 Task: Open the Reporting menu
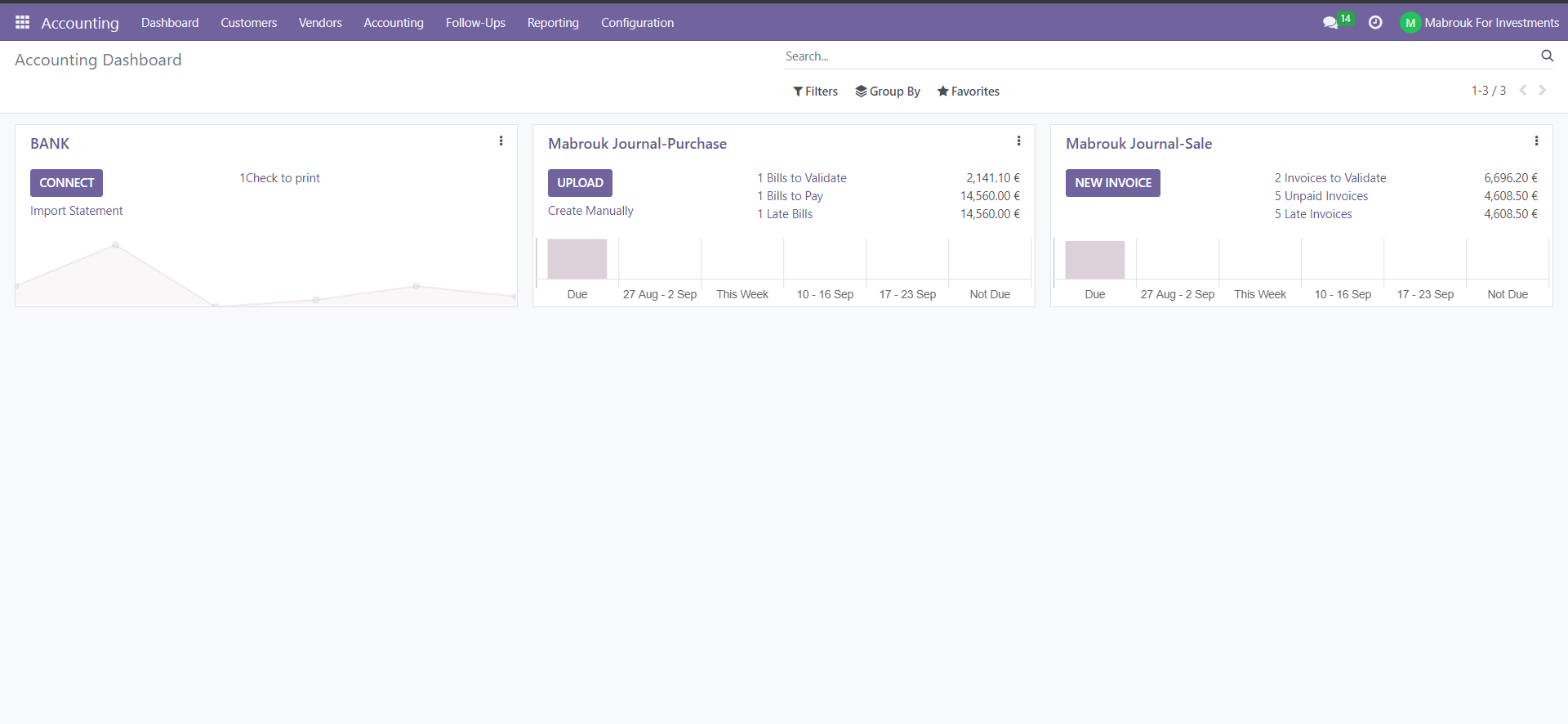point(553,23)
